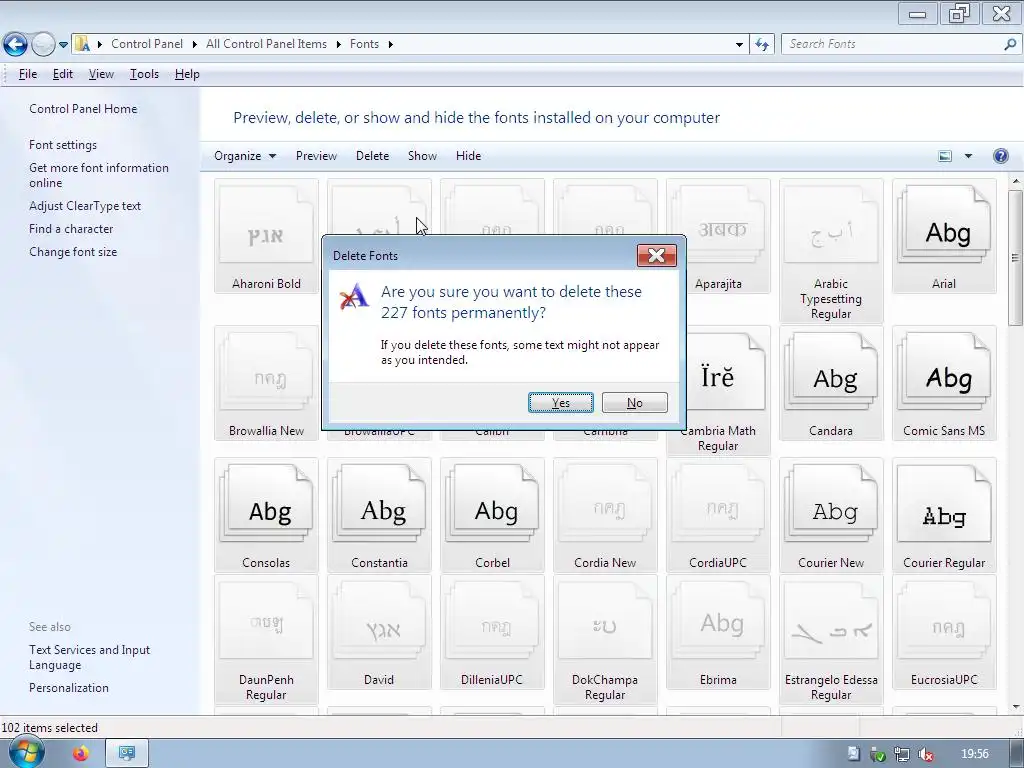Screen dimensions: 1024x768
Task: Launch Firefox from the taskbar
Action: 81,754
